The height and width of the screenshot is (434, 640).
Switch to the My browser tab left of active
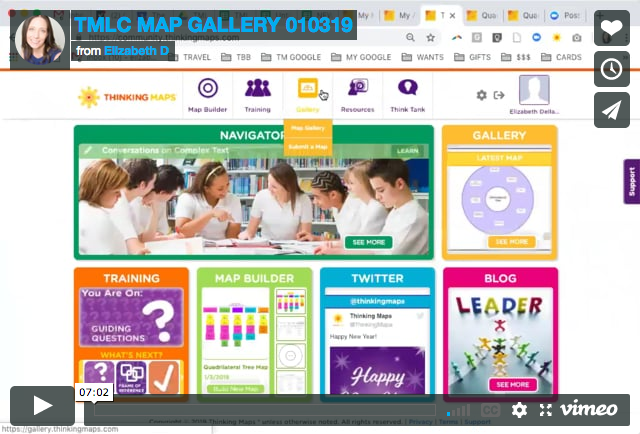coord(400,16)
